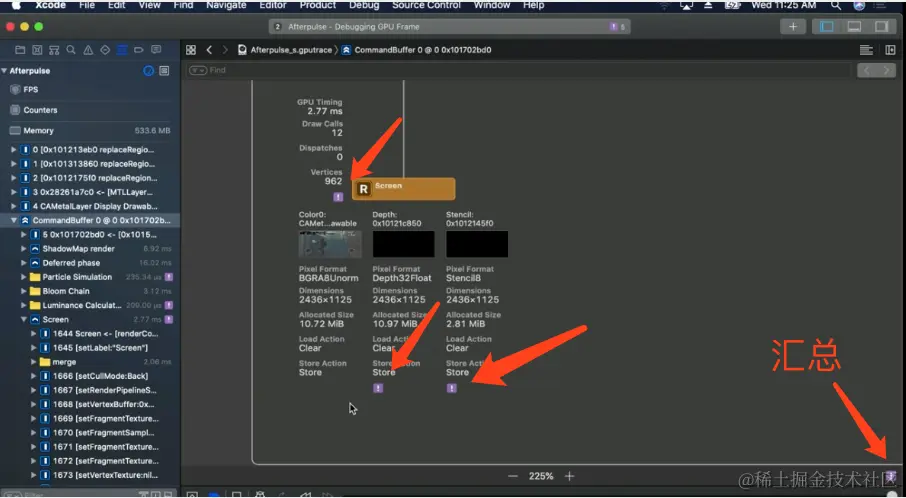Image resolution: width=906 pixels, height=498 pixels.
Task: Expand the Particle Simulation folder
Action: point(24,277)
